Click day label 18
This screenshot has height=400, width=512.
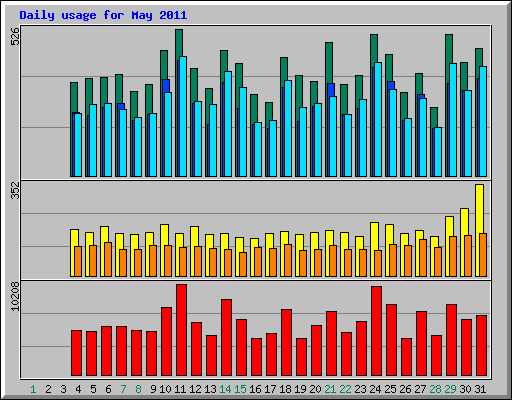(285, 389)
